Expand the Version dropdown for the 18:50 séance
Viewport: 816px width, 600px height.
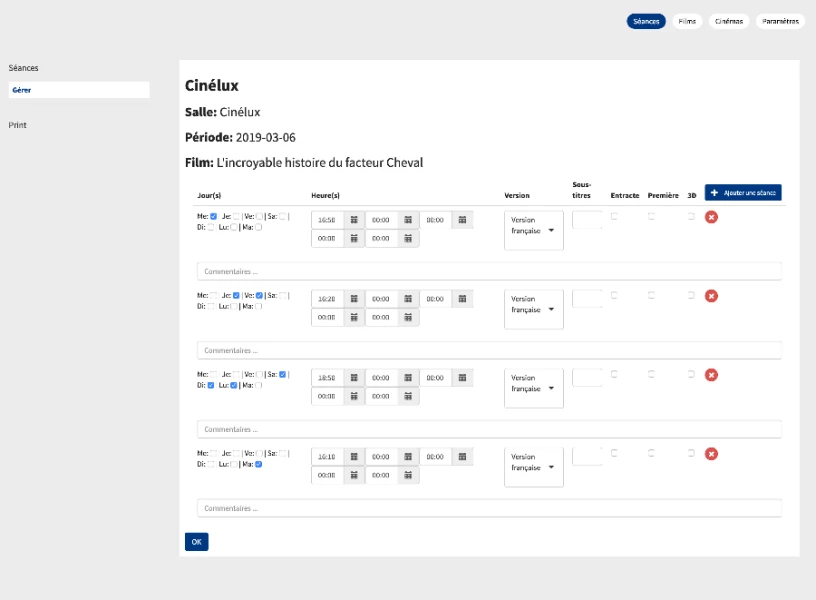(534, 388)
